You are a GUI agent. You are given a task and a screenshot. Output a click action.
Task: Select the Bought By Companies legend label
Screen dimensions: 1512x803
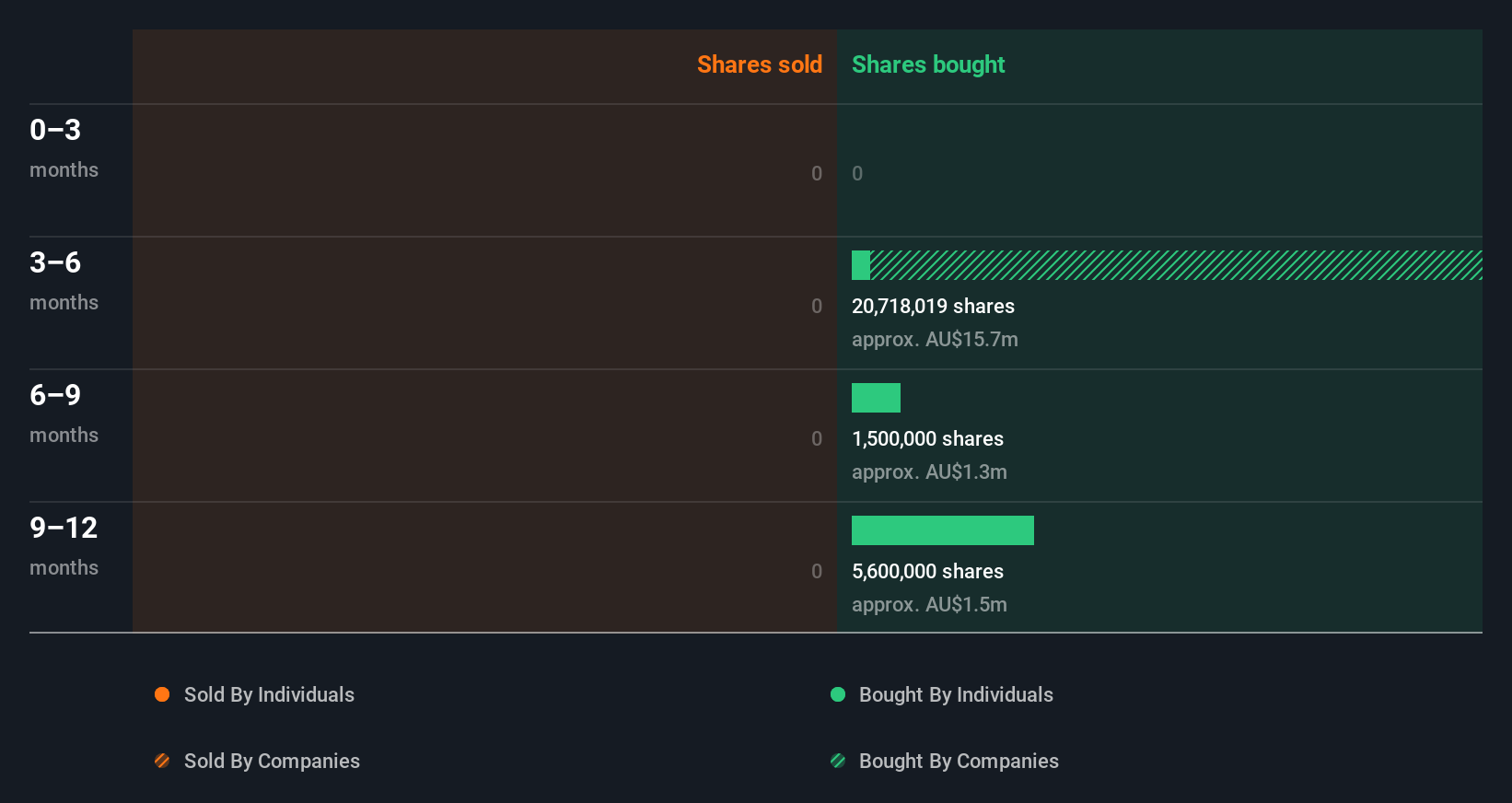pos(959,762)
